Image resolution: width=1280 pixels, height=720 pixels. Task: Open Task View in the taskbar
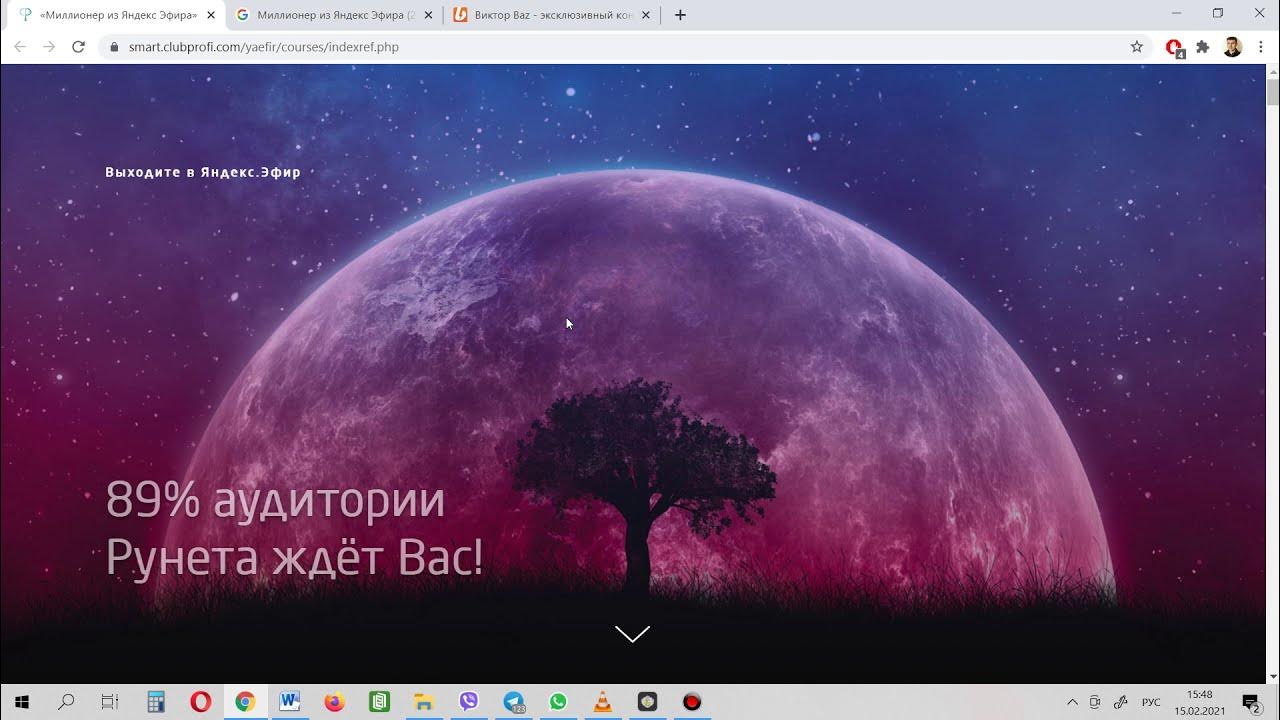pyautogui.click(x=110, y=702)
